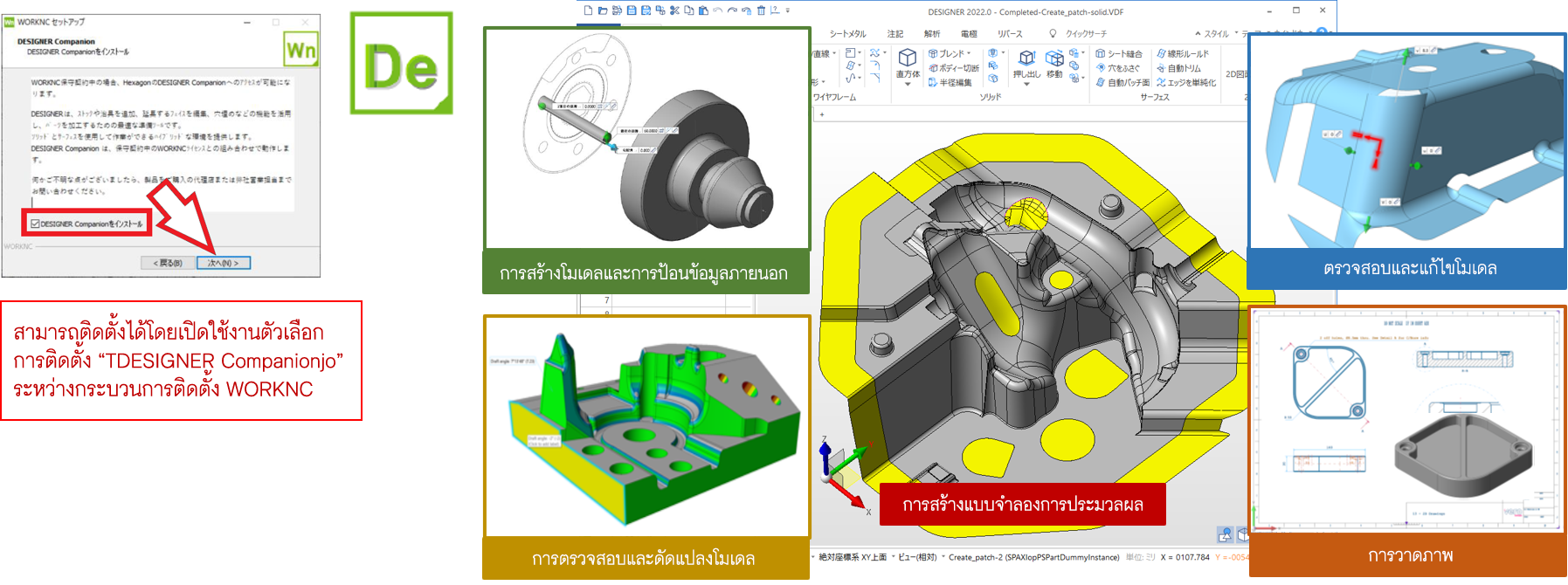
Task: Click the Save disk icon in DESIGNER toolbar
Action: click(x=632, y=10)
